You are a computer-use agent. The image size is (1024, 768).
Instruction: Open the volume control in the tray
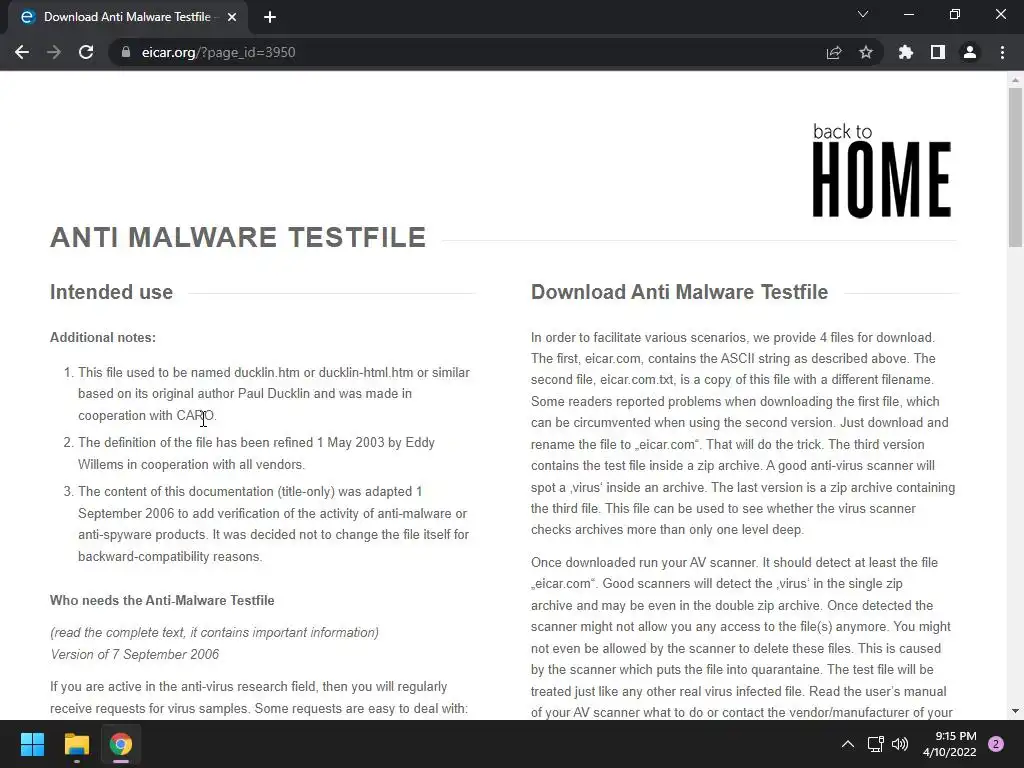tap(900, 744)
